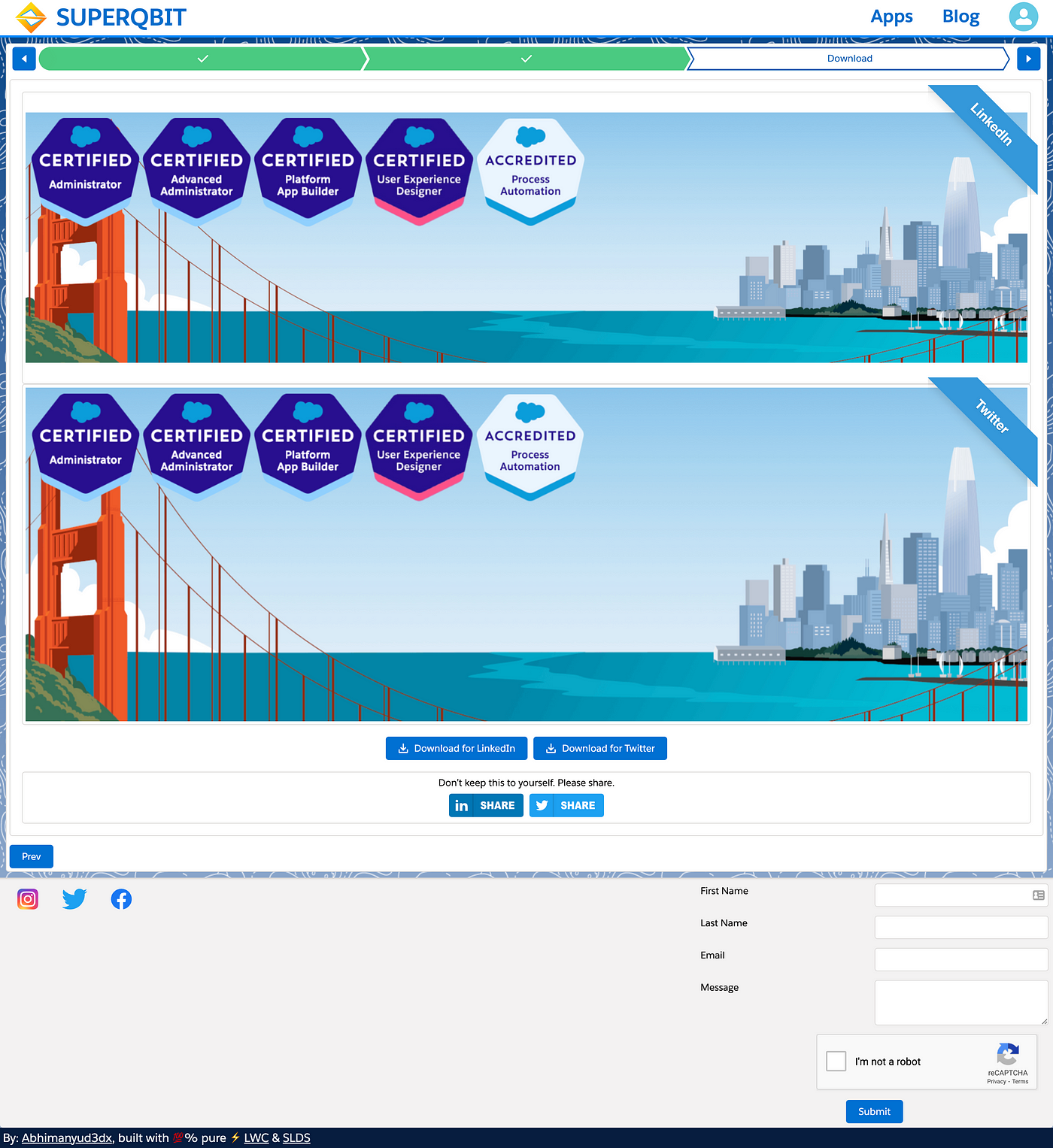This screenshot has width=1053, height=1148.
Task: Open the Apps menu item
Action: pyautogui.click(x=891, y=17)
